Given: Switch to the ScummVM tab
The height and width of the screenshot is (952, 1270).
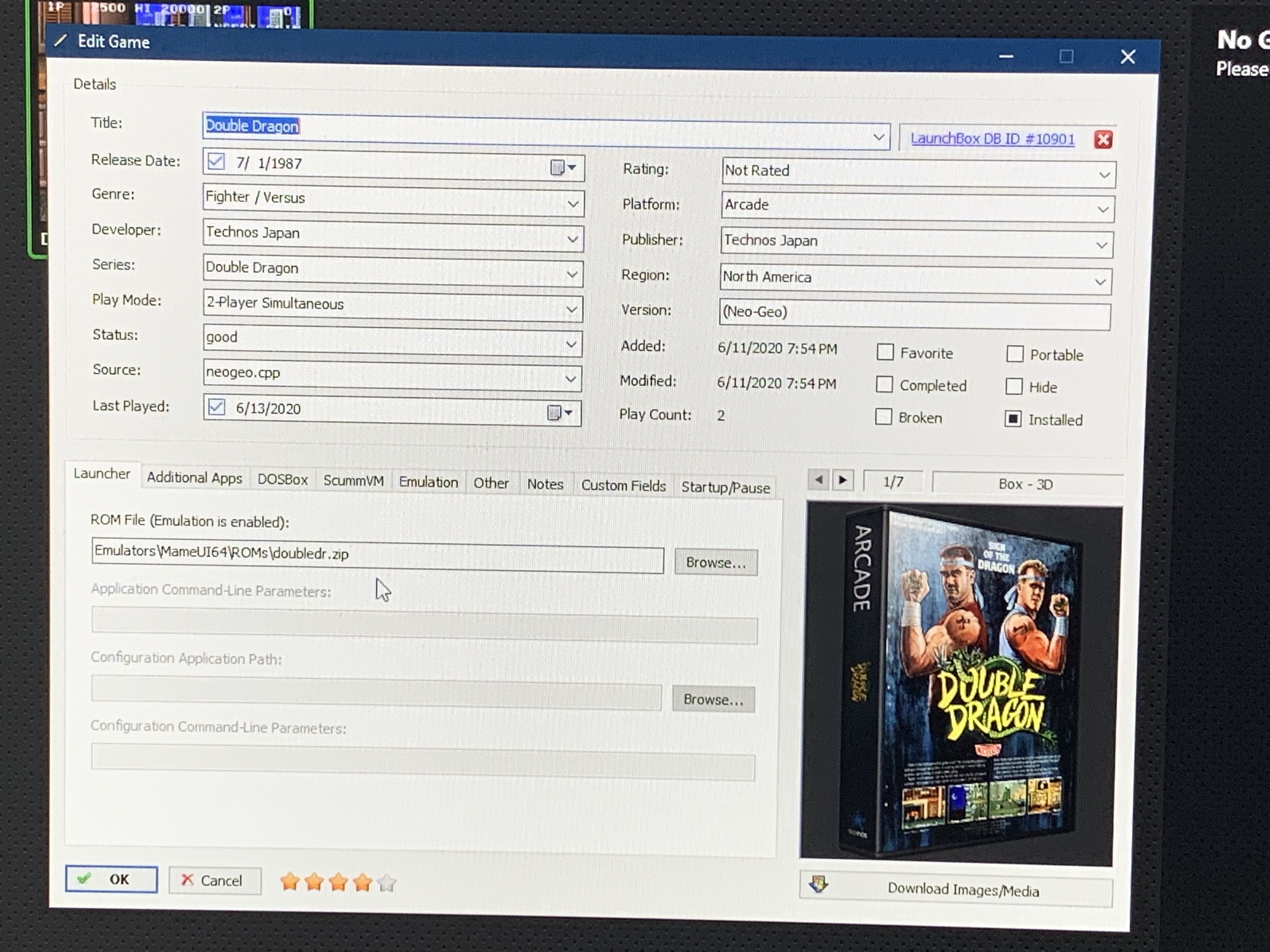Looking at the screenshot, I should pos(353,480).
